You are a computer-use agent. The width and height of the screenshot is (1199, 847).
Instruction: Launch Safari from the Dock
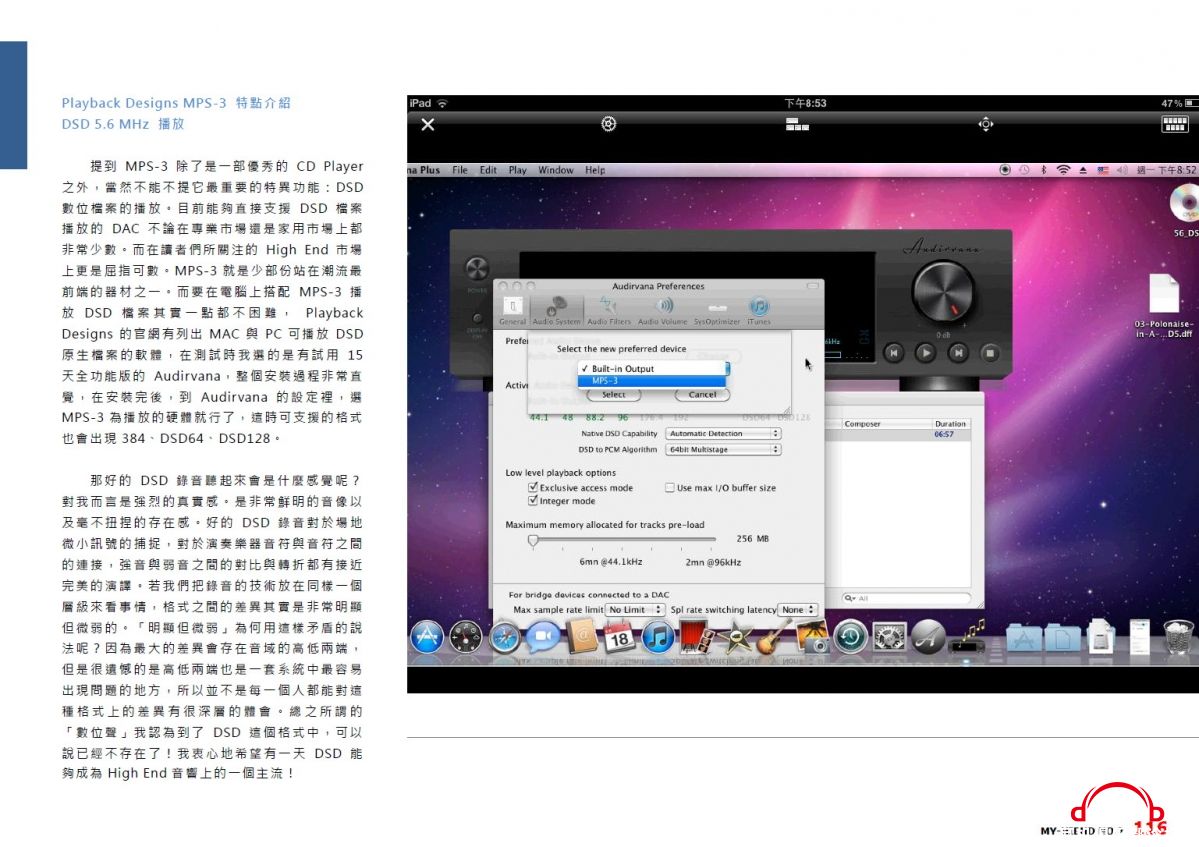[505, 637]
